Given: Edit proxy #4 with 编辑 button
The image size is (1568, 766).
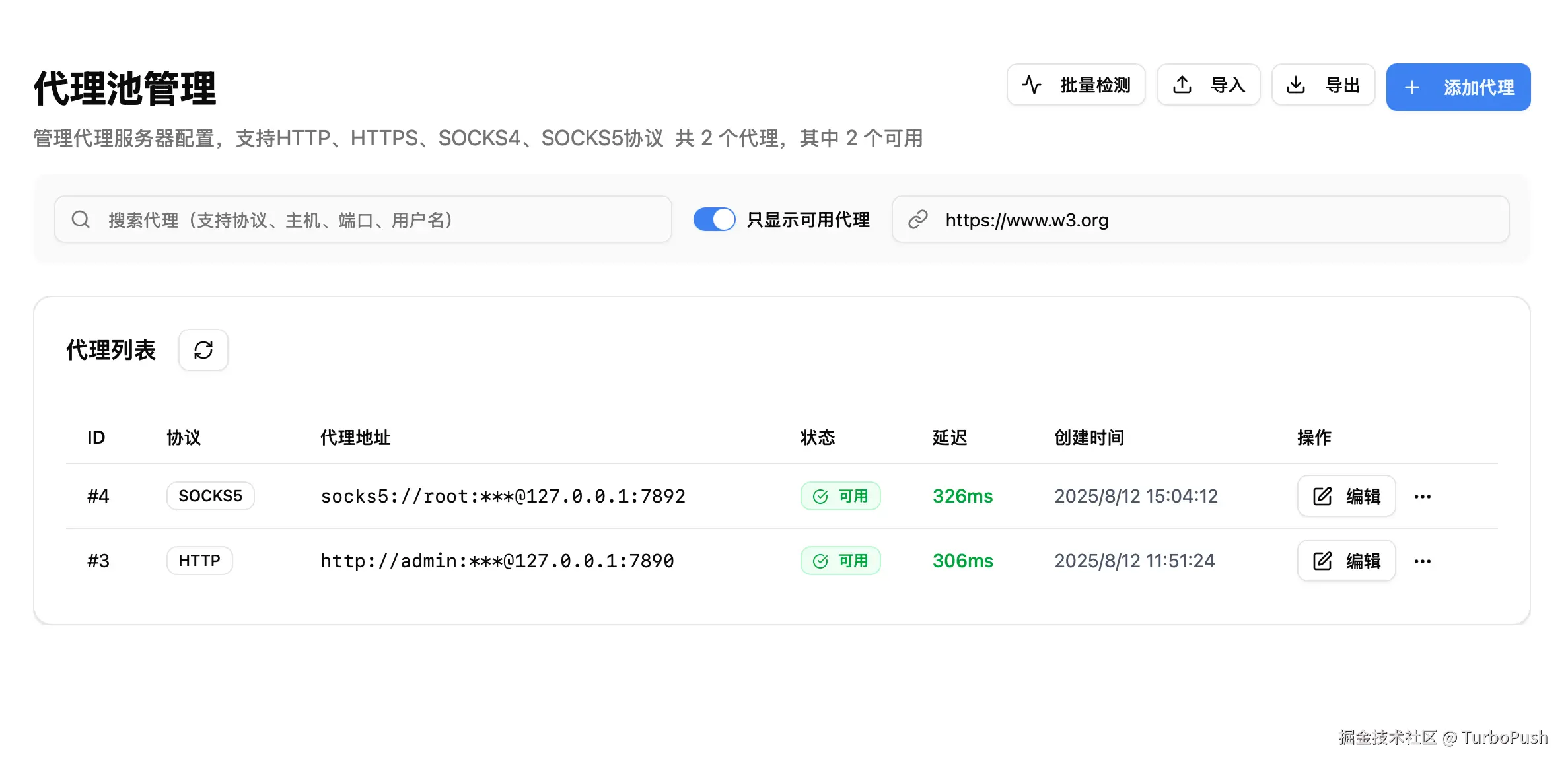Looking at the screenshot, I should tap(1347, 496).
